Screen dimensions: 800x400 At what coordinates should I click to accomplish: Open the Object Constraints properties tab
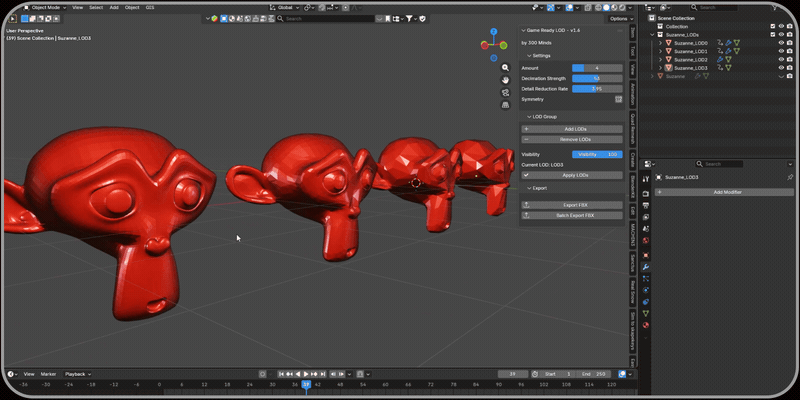(645, 302)
